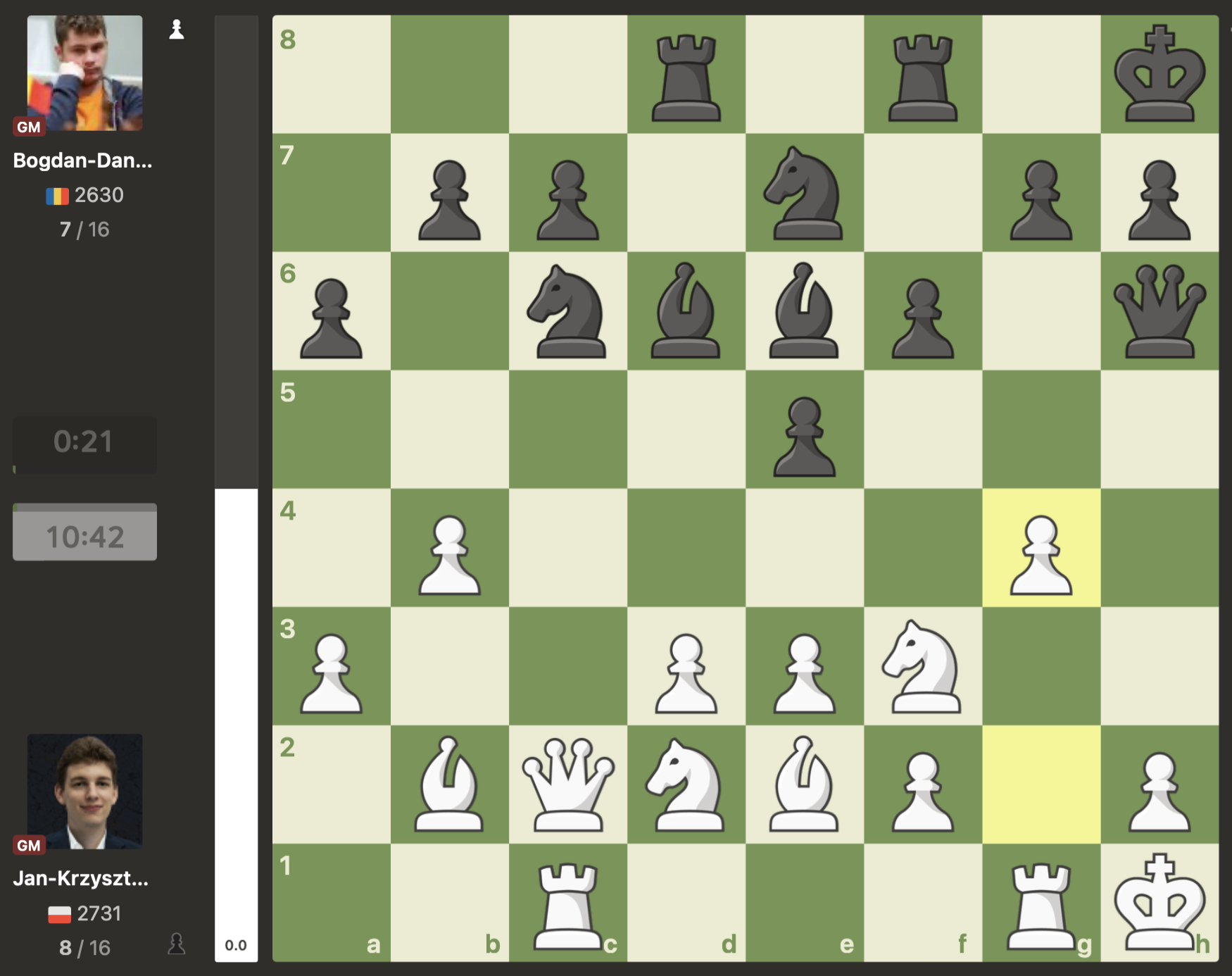The image size is (1232, 976).
Task: Click the white bishop on b2
Action: click(449, 784)
